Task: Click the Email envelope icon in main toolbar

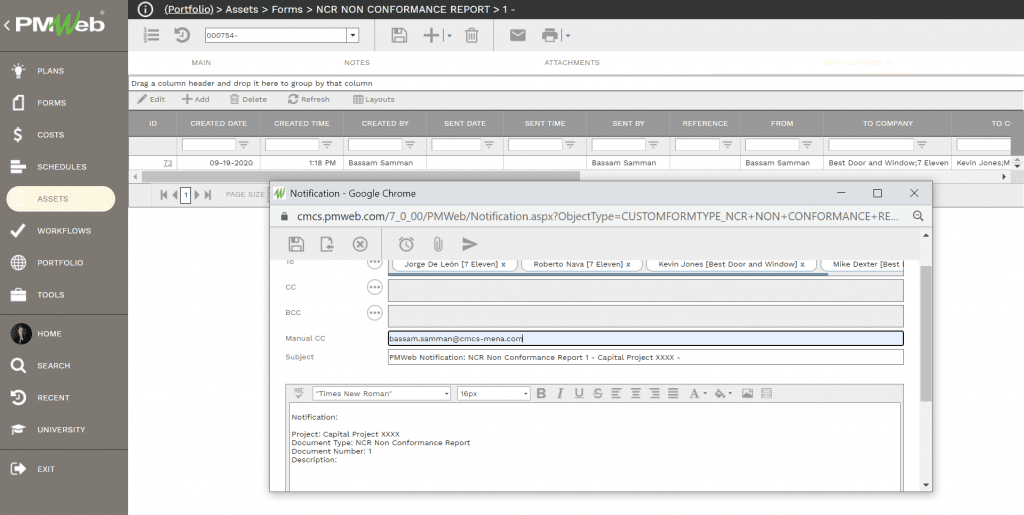Action: (518, 35)
